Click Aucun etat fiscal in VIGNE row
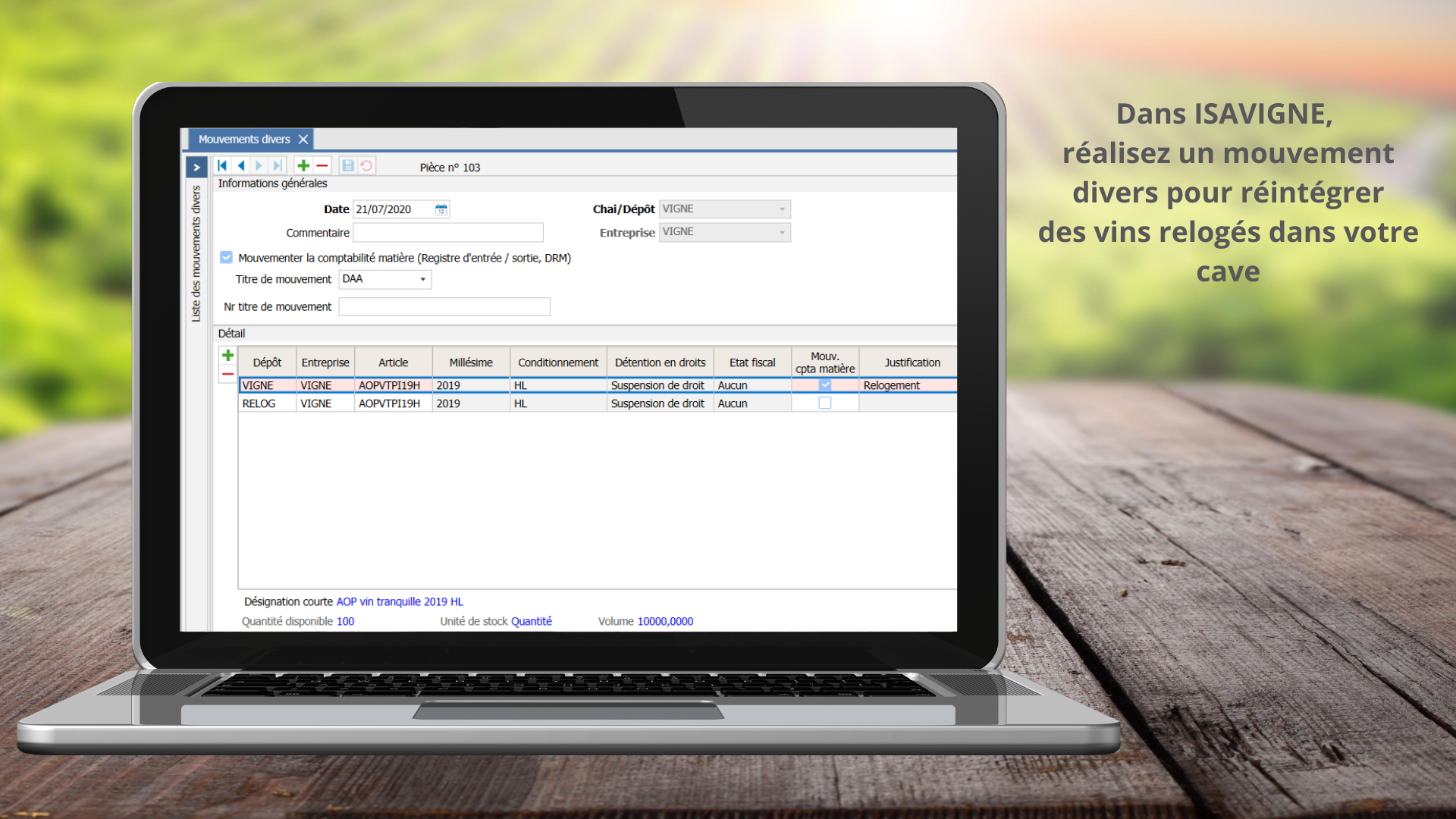The image size is (1456, 819). click(752, 385)
